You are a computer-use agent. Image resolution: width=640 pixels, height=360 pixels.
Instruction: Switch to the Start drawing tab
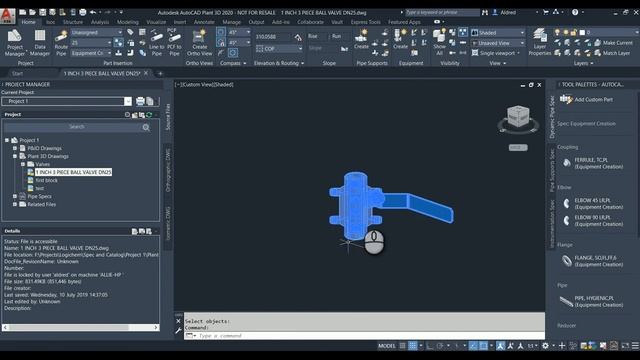[17, 73]
